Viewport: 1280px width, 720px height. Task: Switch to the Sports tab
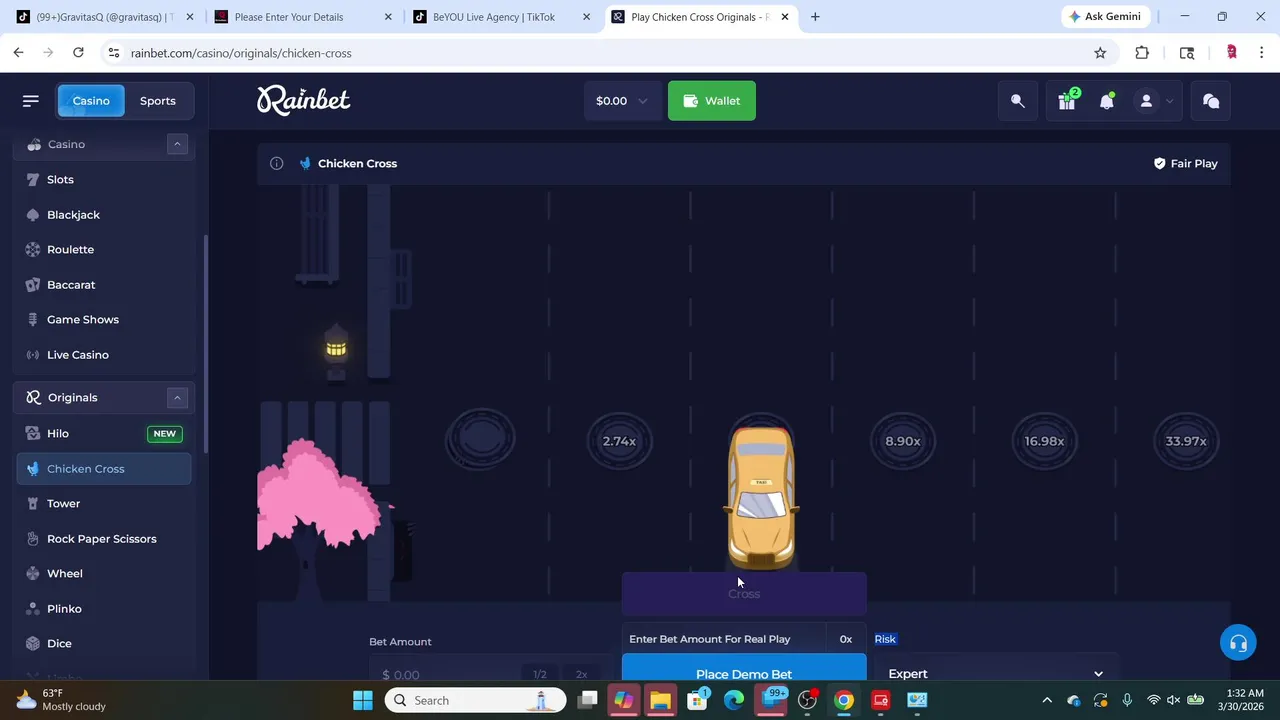[158, 101]
